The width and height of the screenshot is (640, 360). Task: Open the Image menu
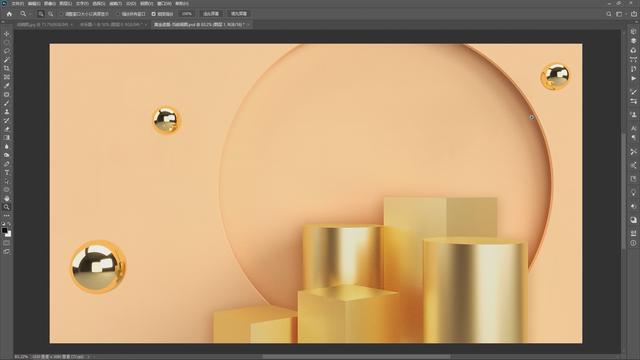coord(50,3)
